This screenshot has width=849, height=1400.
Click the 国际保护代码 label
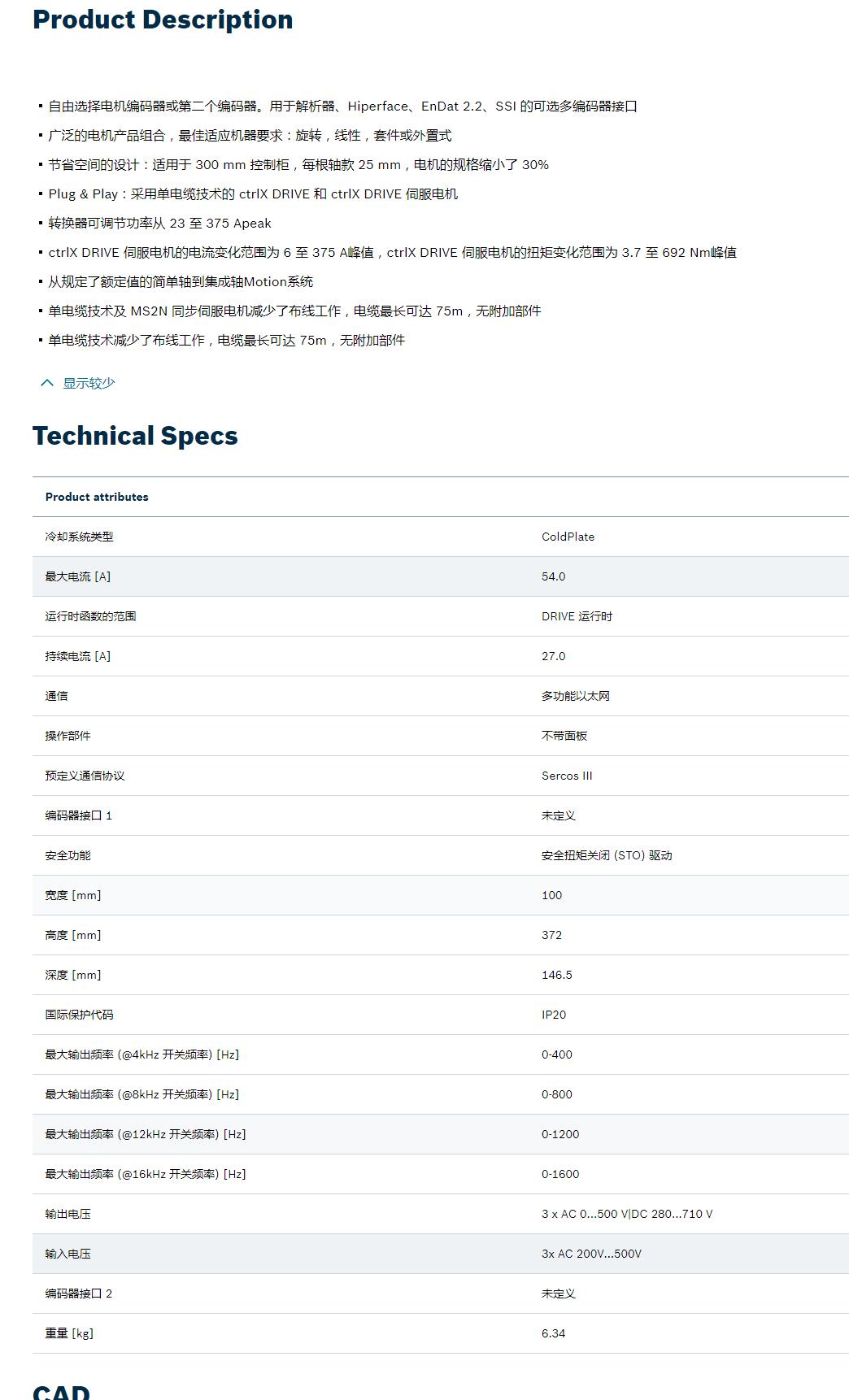(79, 1015)
